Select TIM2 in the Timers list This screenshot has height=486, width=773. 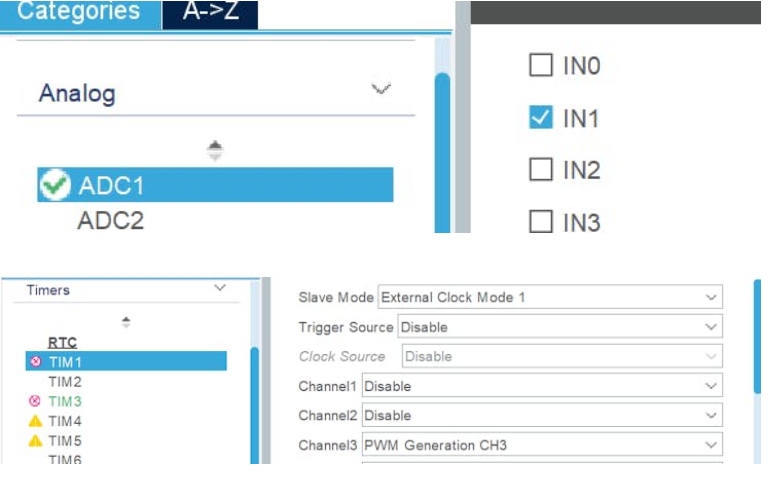pos(65,381)
